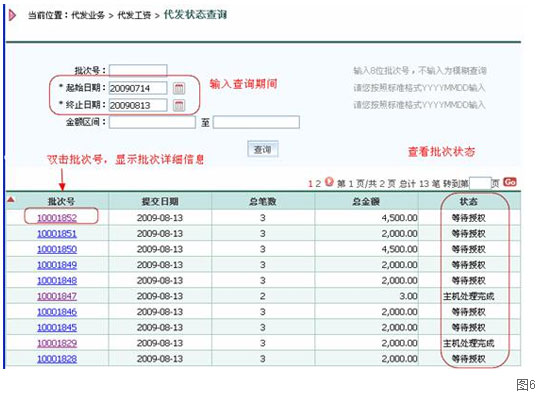Open batch number 10001847 link
The width and height of the screenshot is (538, 395).
tap(57, 296)
